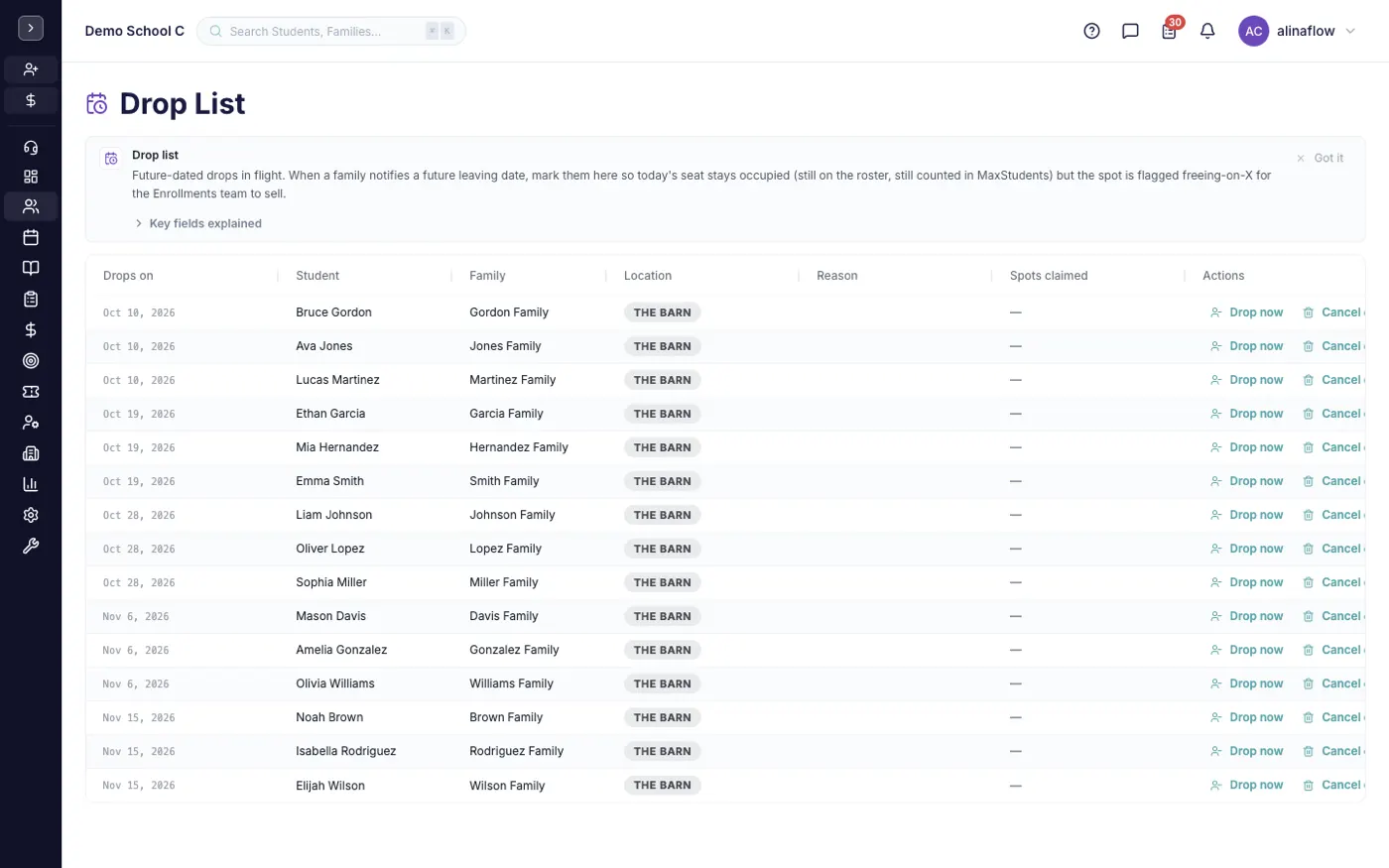The height and width of the screenshot is (868, 1389).
Task: Select the people icon in sidebar
Action: [31, 206]
